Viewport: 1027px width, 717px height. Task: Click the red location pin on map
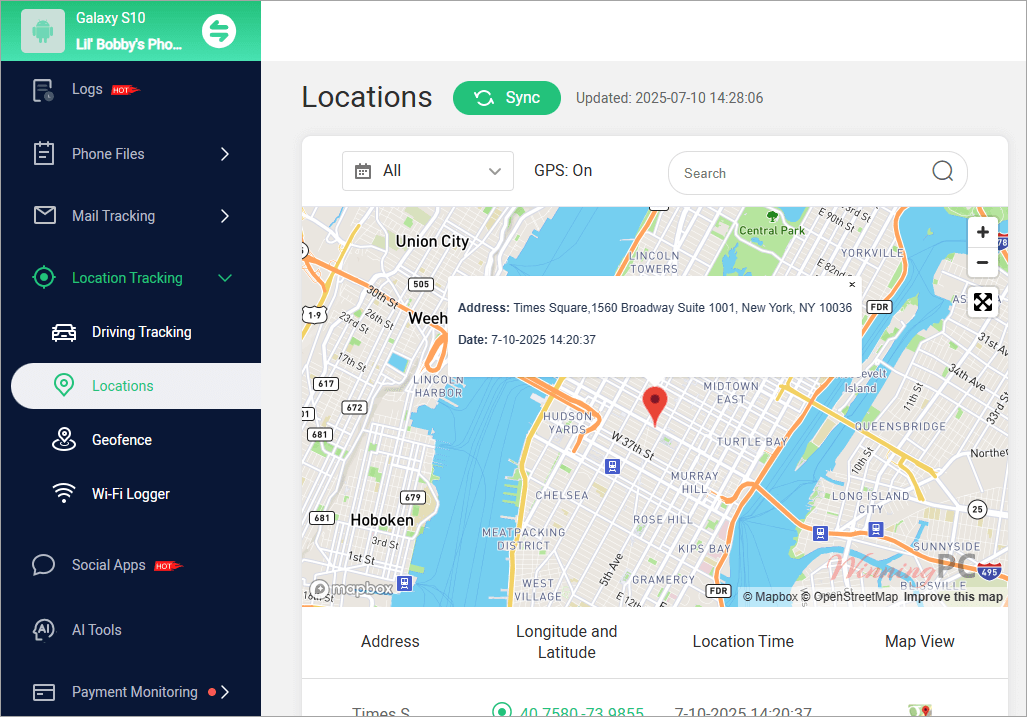pyautogui.click(x=654, y=405)
